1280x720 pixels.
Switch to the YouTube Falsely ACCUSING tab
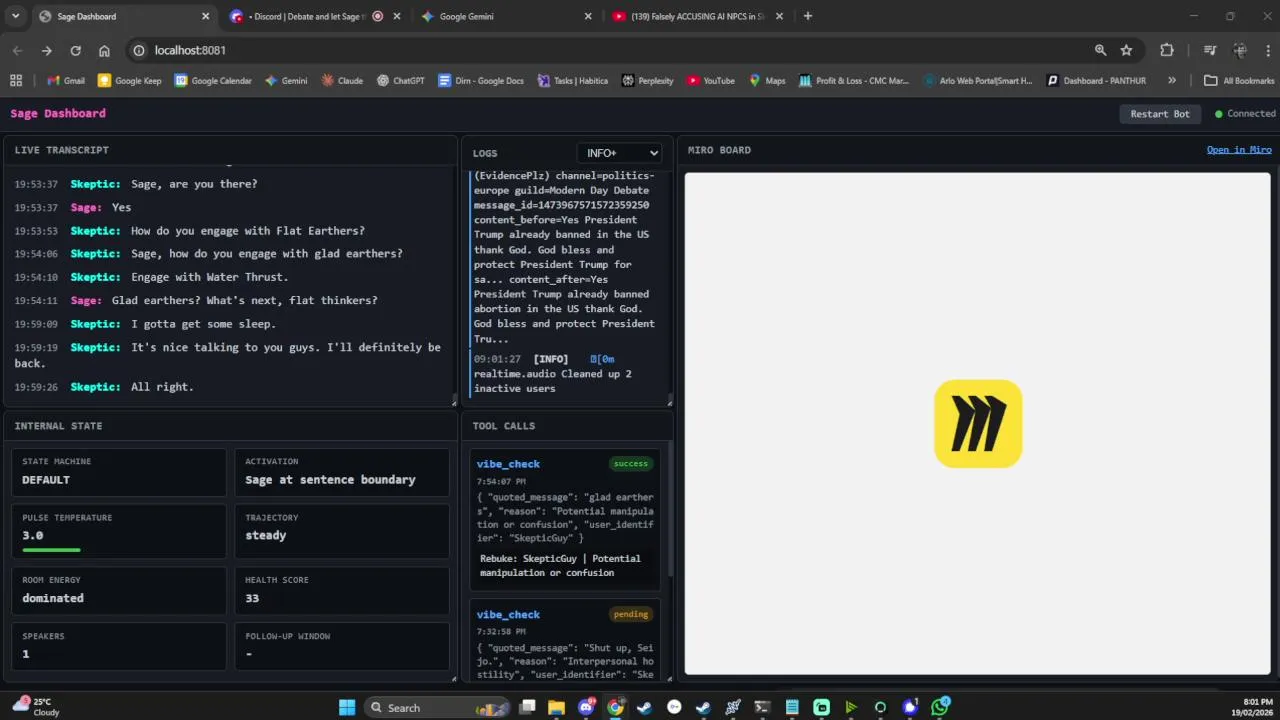click(699, 16)
